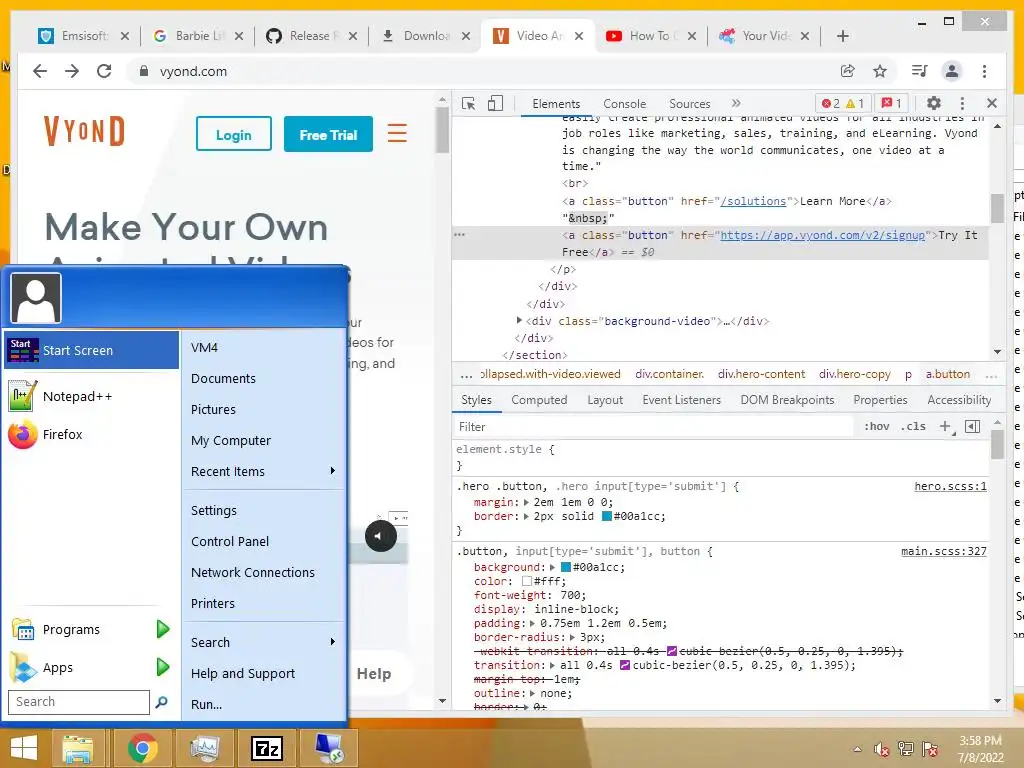
Task: Open the Computed styles tab
Action: click(x=539, y=400)
